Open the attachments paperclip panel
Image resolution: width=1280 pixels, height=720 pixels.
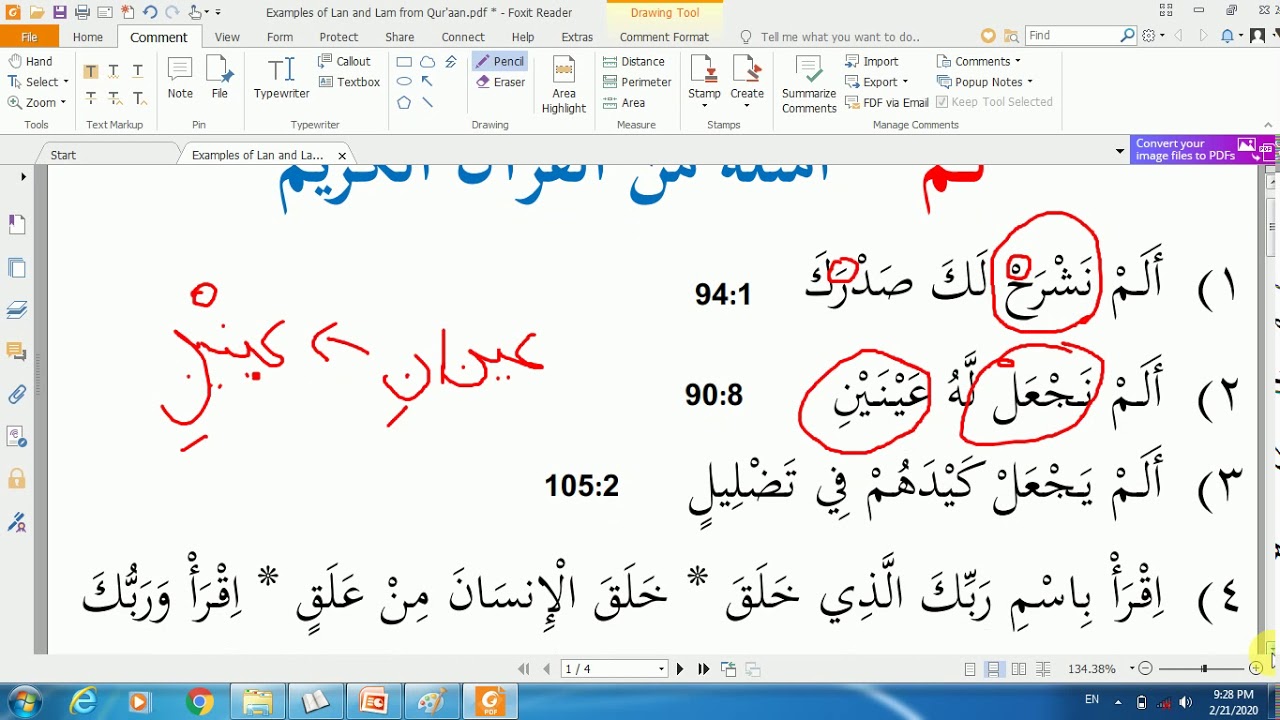click(x=17, y=394)
